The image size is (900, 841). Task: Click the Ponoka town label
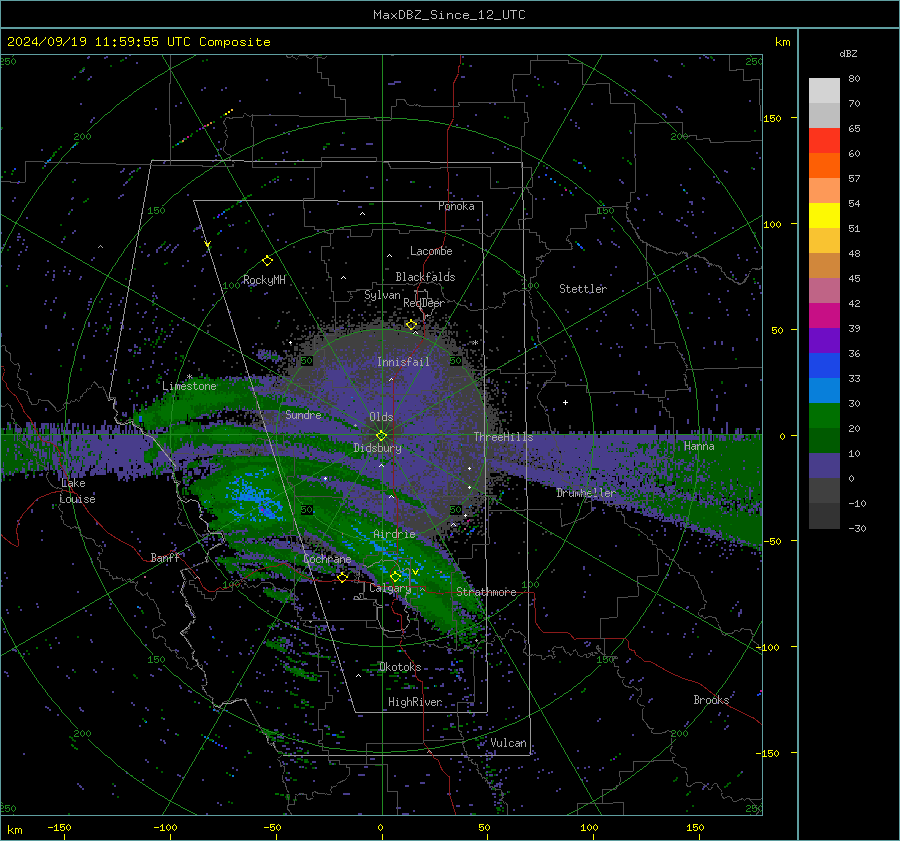tap(456, 206)
